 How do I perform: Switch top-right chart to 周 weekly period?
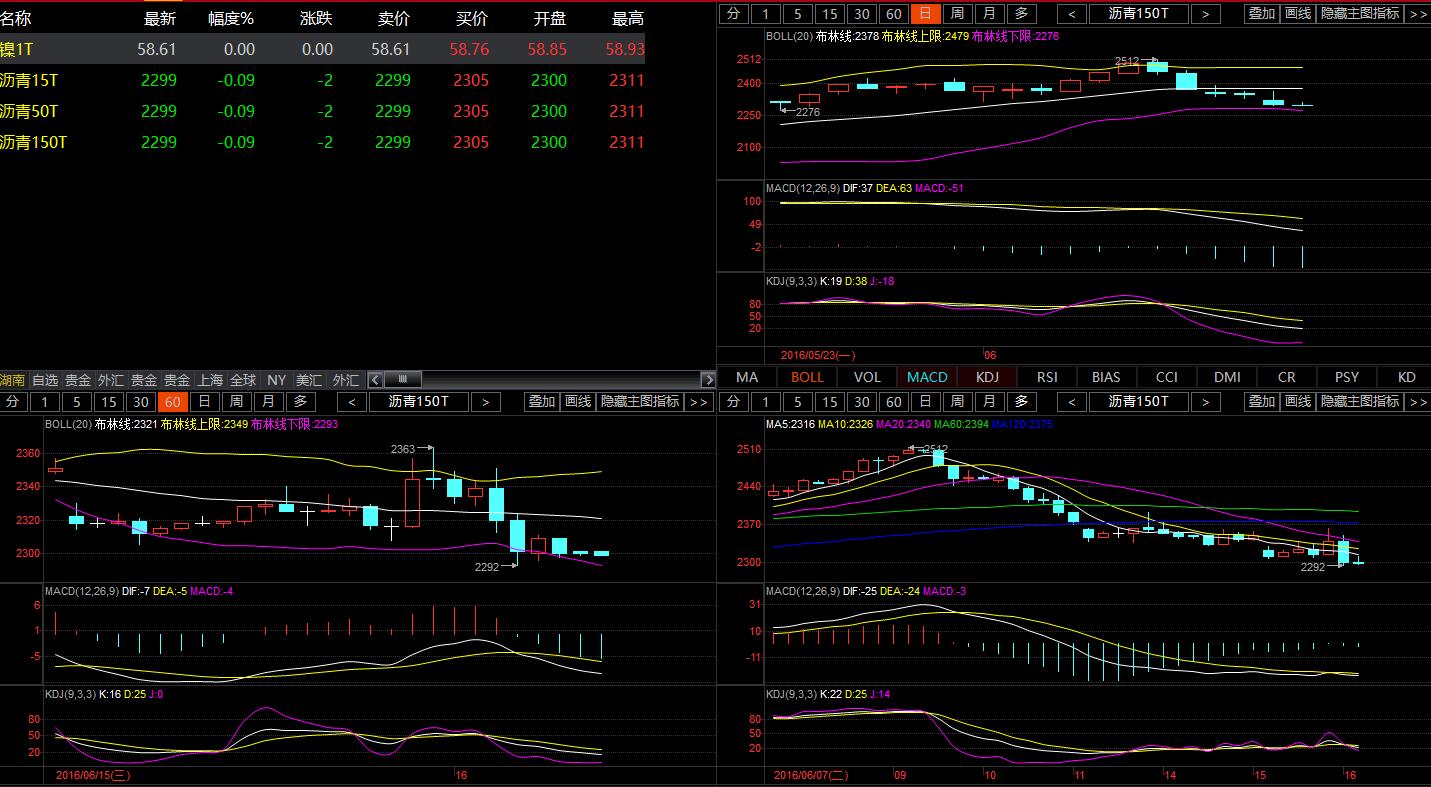(x=957, y=13)
